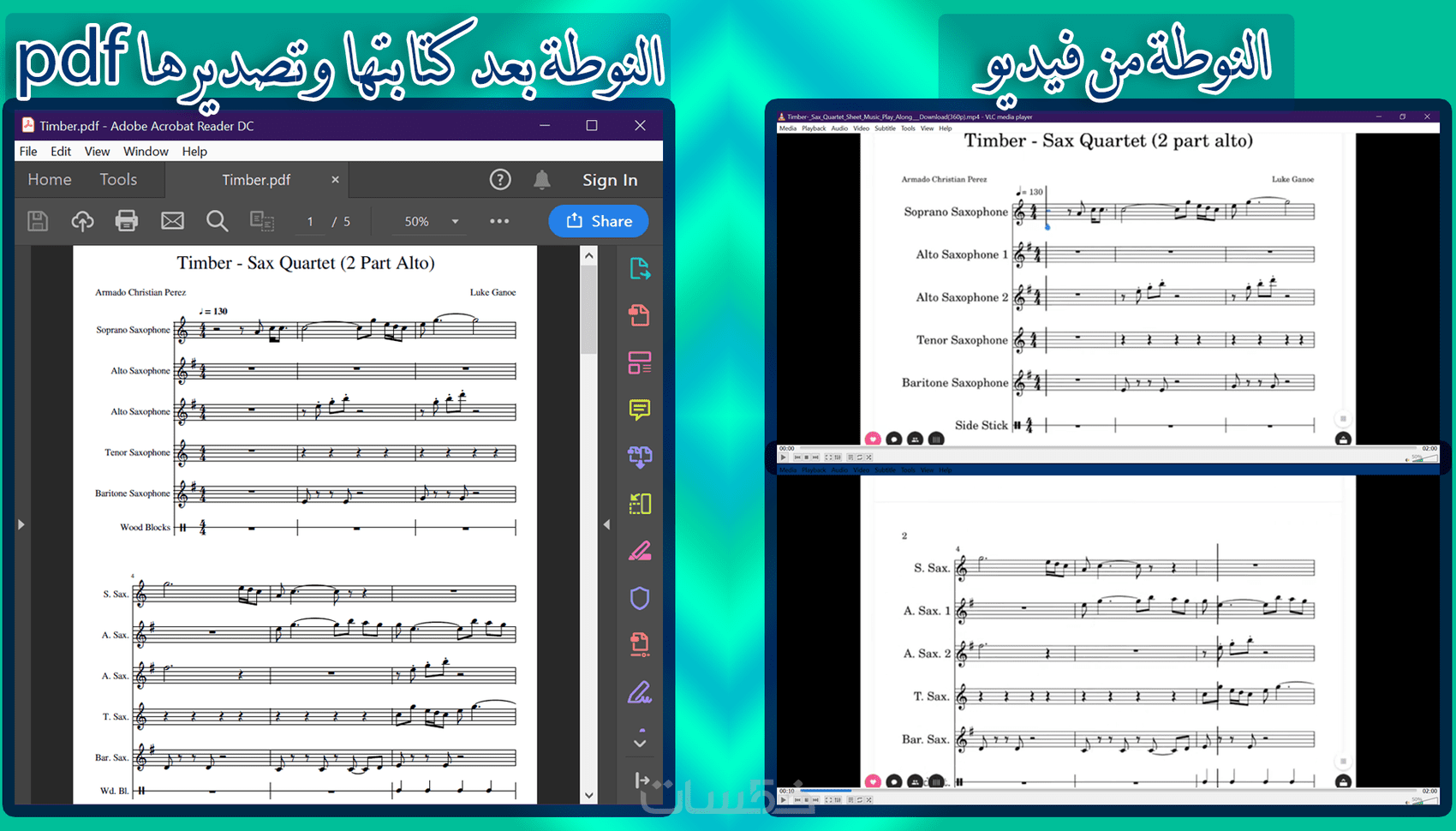Image resolution: width=1456 pixels, height=831 pixels.
Task: Click next media in VLC window at 00:00
Action: click(x=815, y=457)
